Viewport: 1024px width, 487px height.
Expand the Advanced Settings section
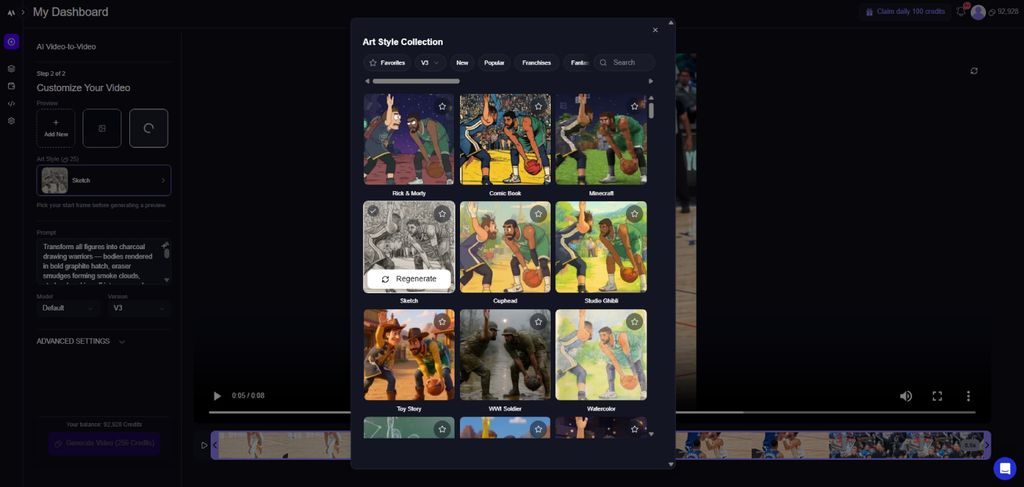point(82,341)
